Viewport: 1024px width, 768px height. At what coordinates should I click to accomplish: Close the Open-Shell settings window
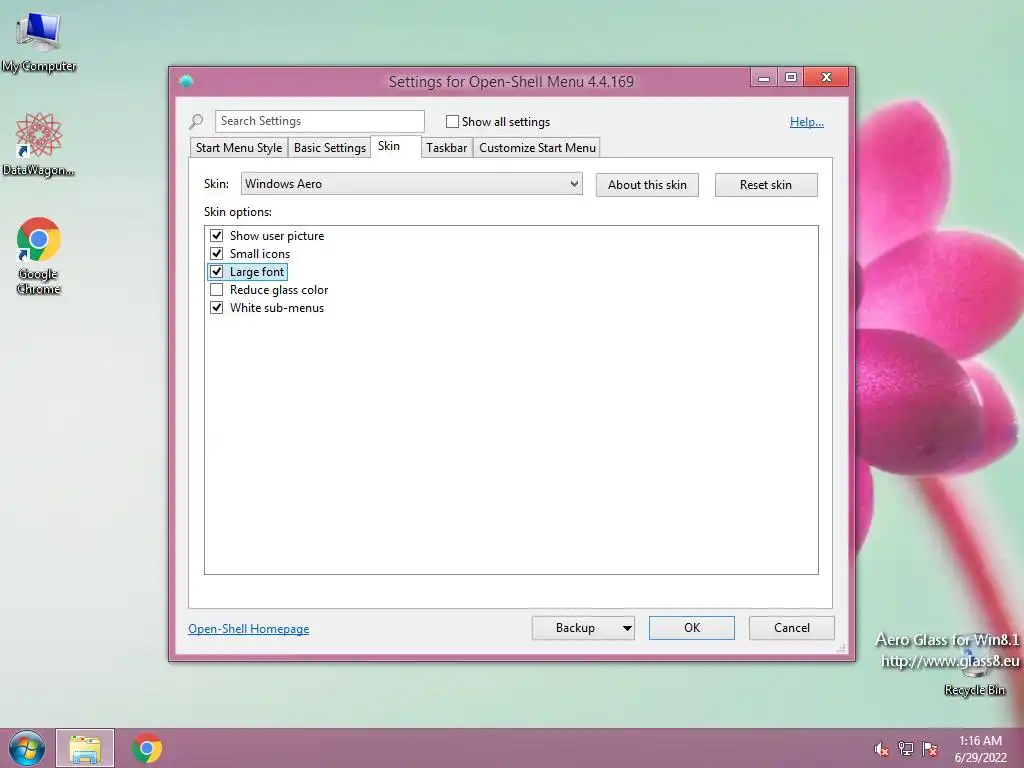point(826,78)
